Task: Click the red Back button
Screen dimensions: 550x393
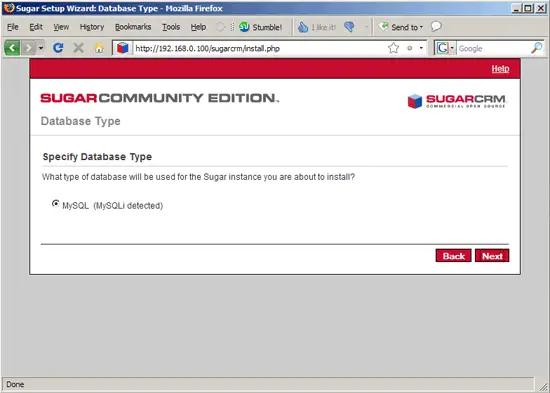Action: [454, 256]
